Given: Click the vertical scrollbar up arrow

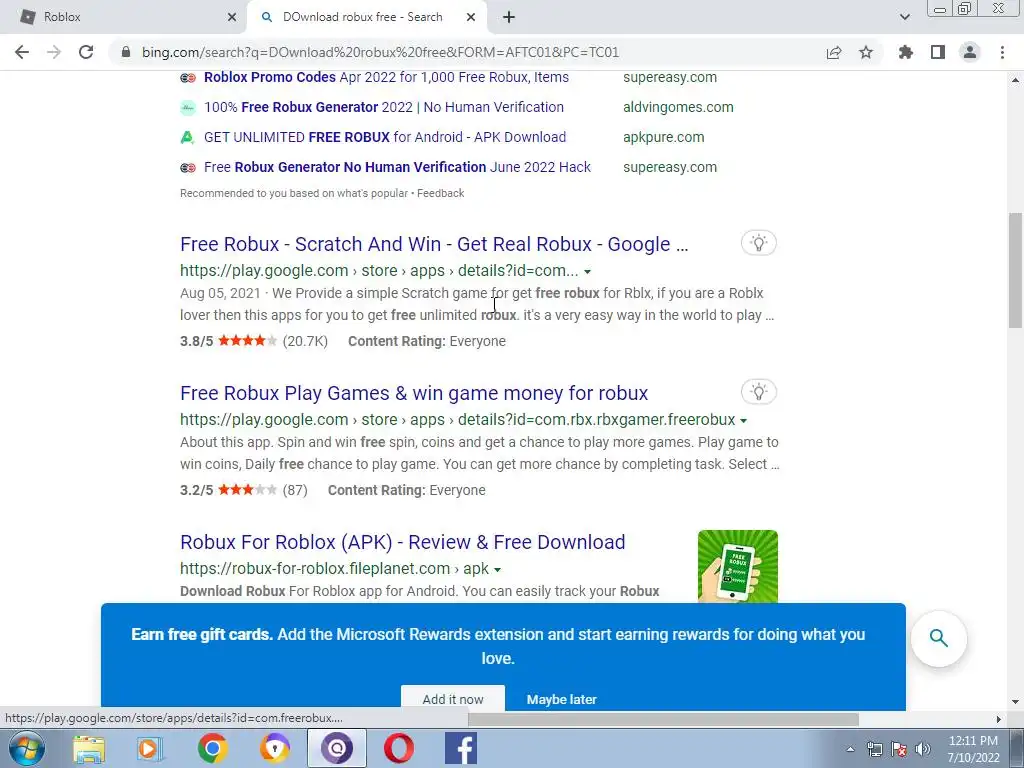Looking at the screenshot, I should point(1015,80).
